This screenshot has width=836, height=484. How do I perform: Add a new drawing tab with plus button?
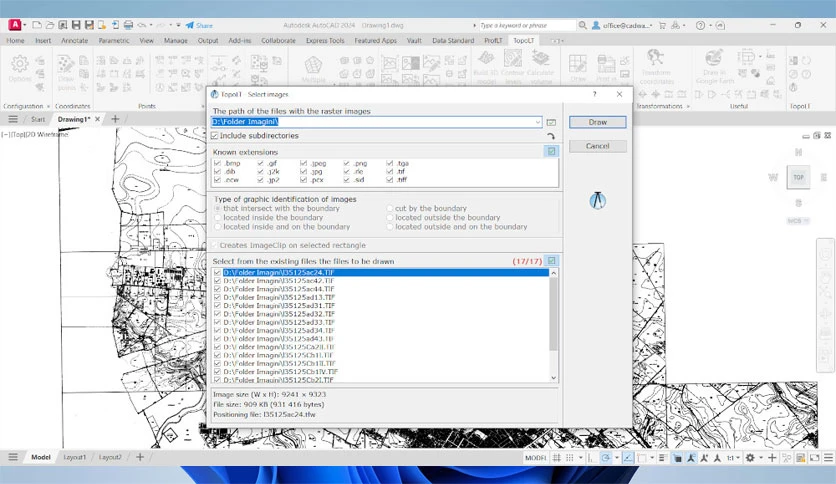click(x=115, y=119)
